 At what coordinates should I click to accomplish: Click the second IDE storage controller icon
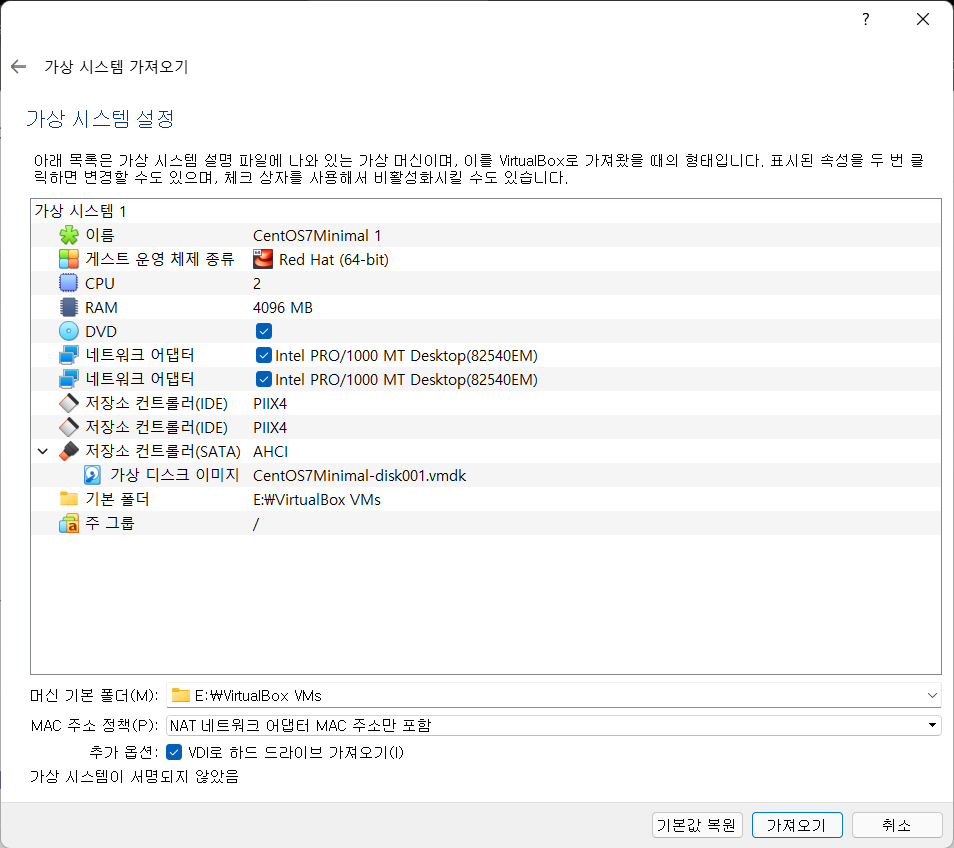pyautogui.click(x=69, y=428)
